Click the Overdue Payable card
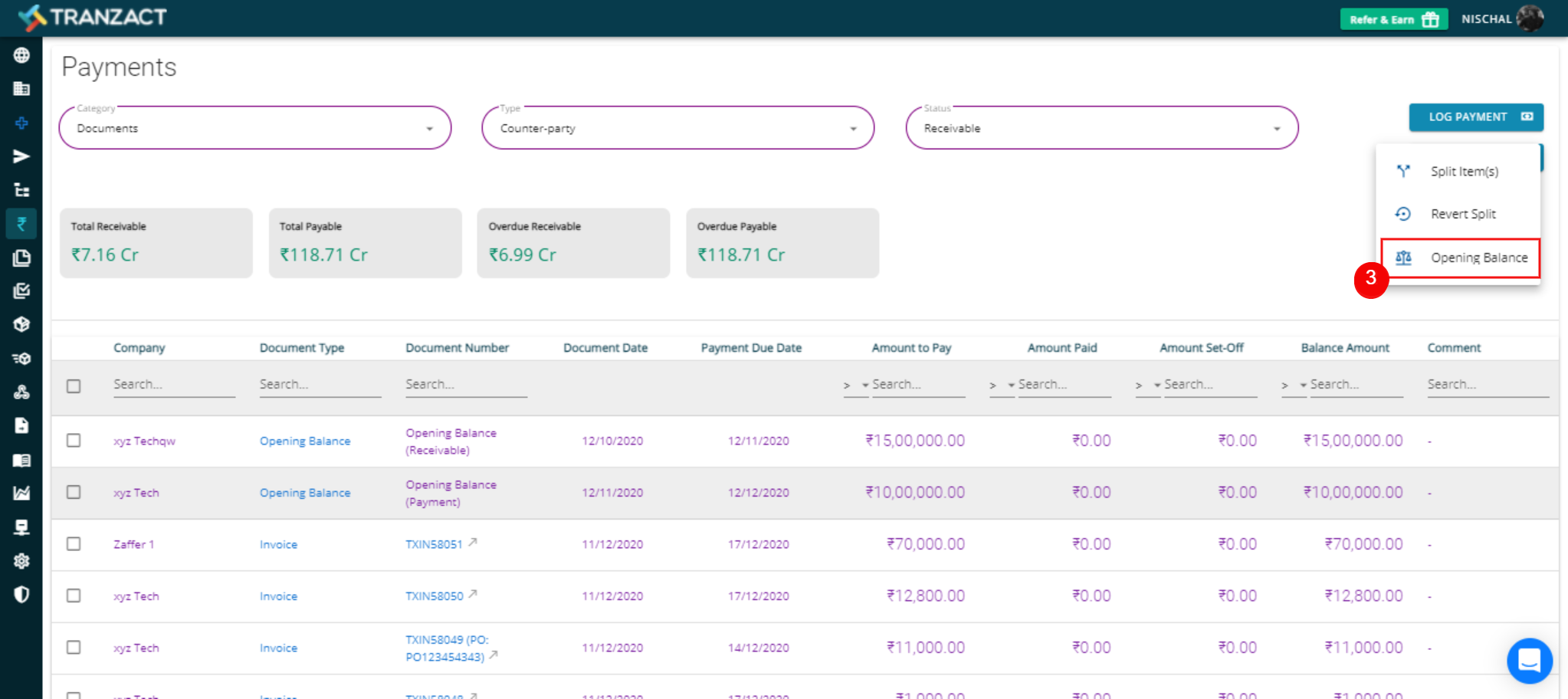 [782, 243]
